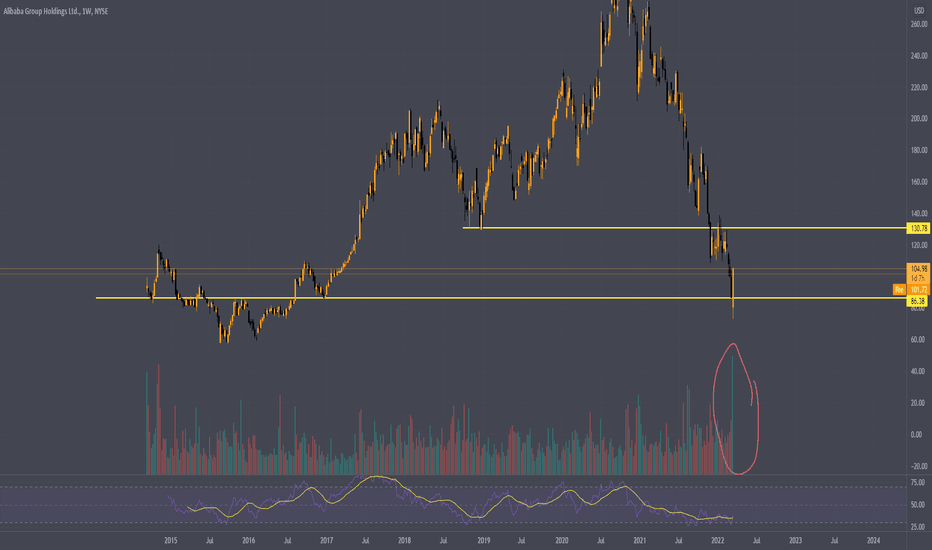
Task: Click the 2018 label on the time axis
Action: (404, 540)
